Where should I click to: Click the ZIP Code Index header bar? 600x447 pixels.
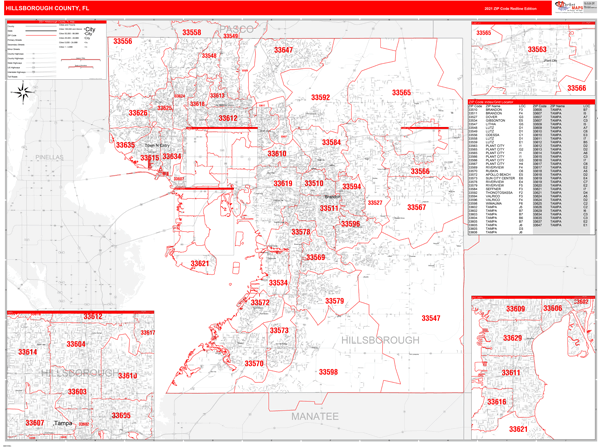(530, 101)
